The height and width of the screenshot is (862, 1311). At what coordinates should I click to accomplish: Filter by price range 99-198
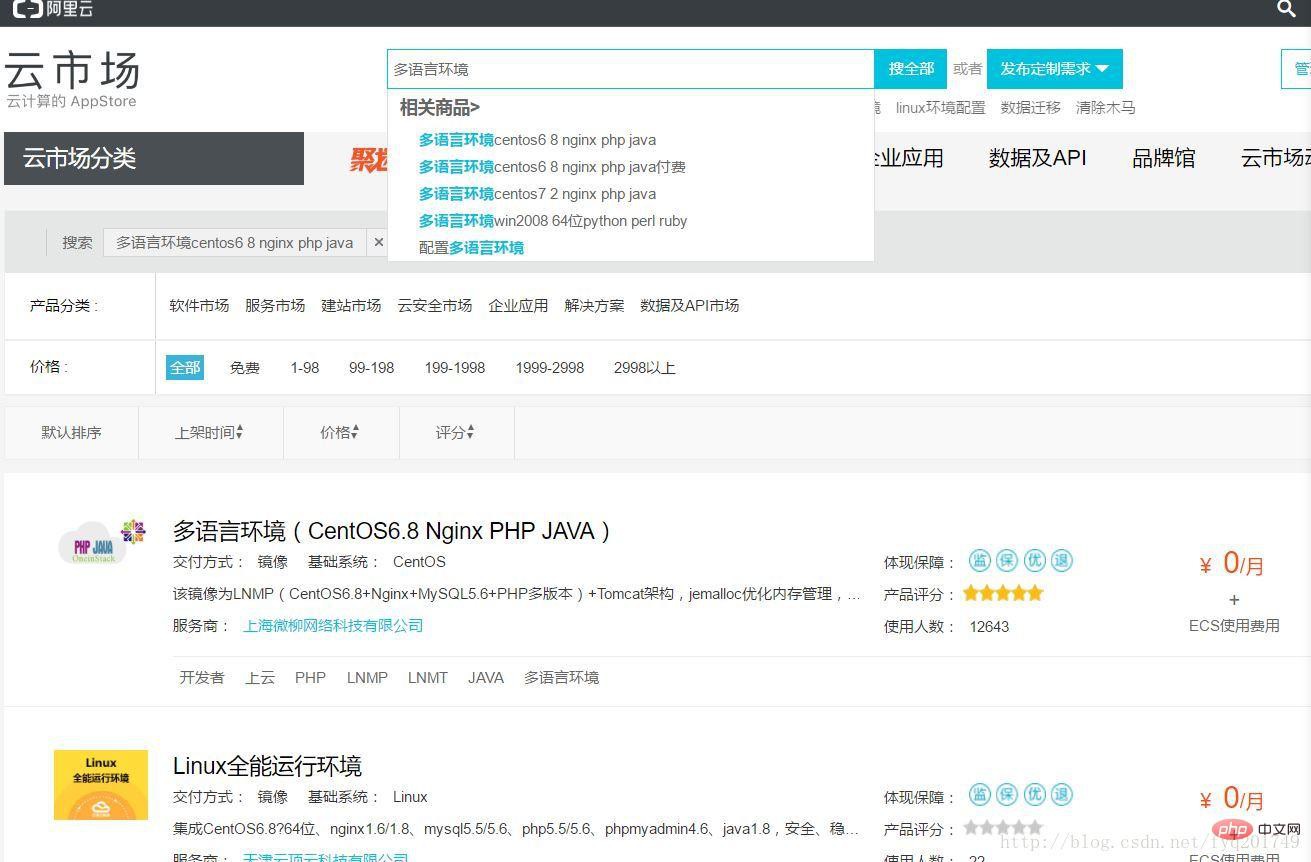coord(371,368)
